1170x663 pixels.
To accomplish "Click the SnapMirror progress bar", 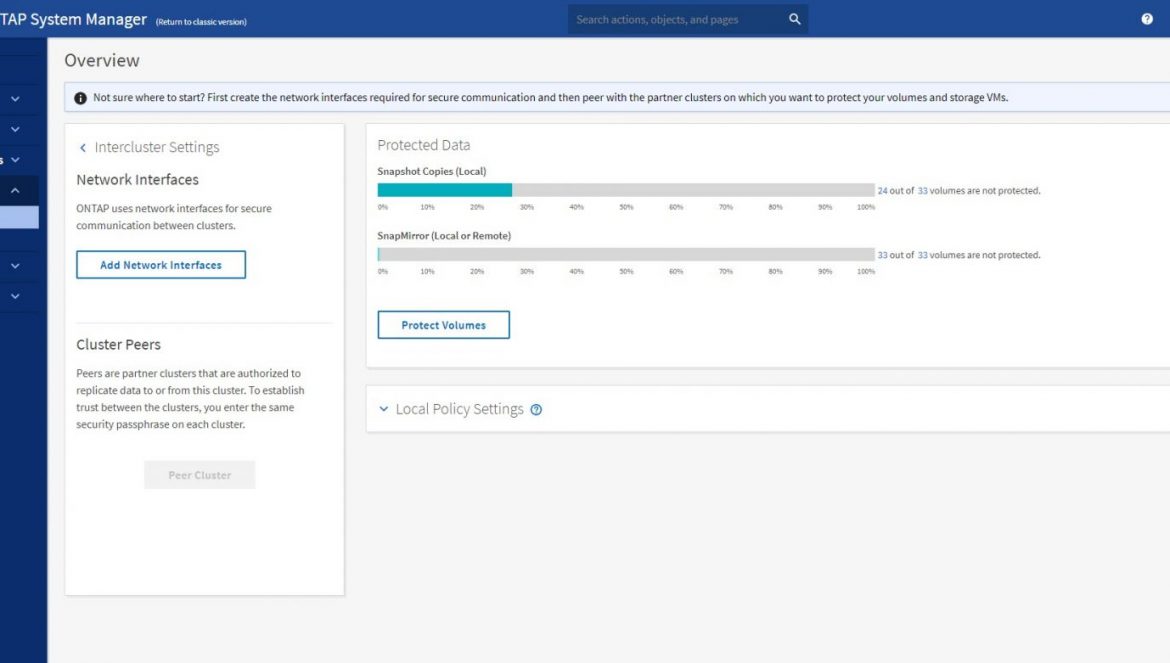I will click(626, 254).
